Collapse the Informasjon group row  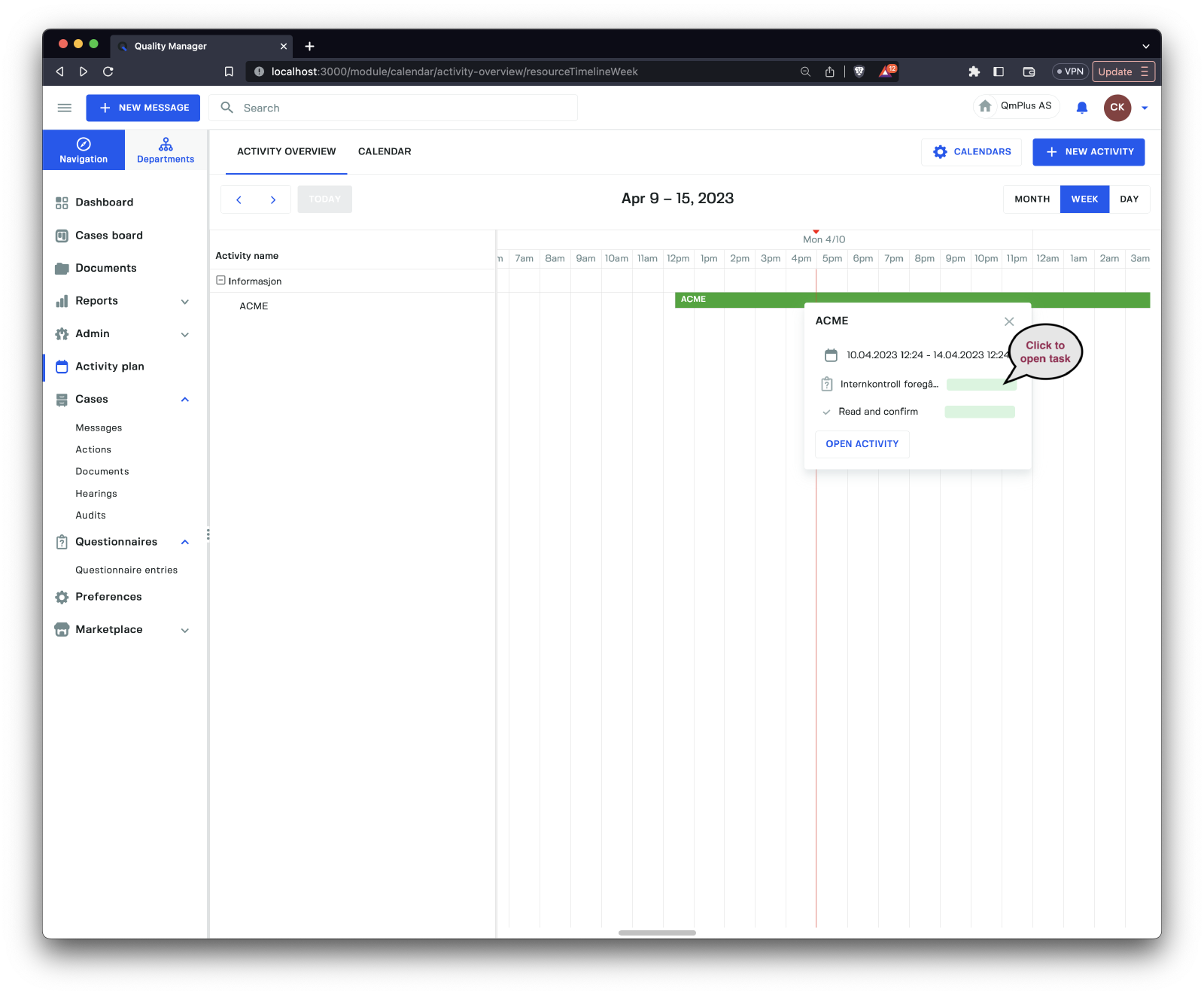pos(220,280)
